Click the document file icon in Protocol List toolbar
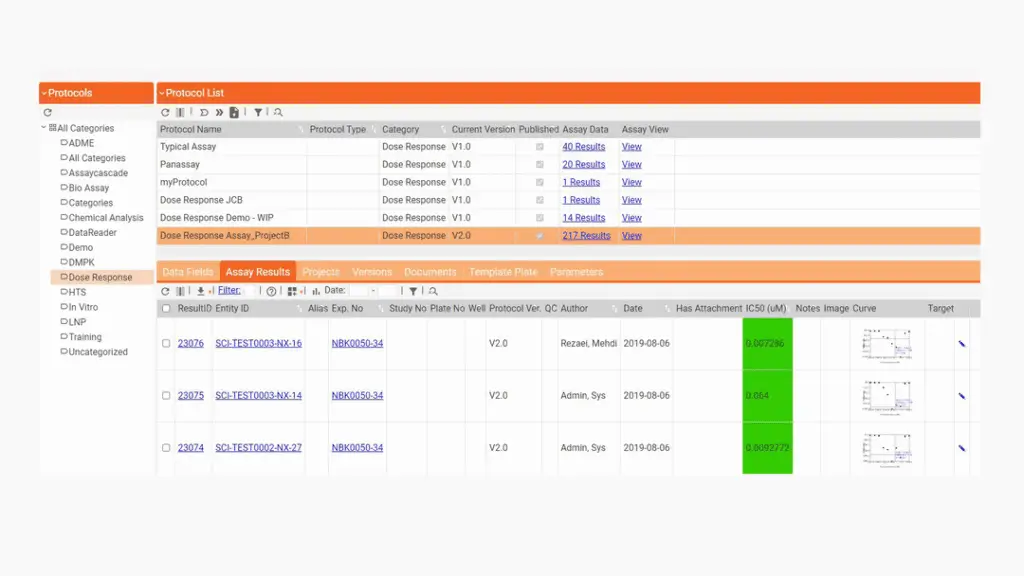 click(x=234, y=112)
